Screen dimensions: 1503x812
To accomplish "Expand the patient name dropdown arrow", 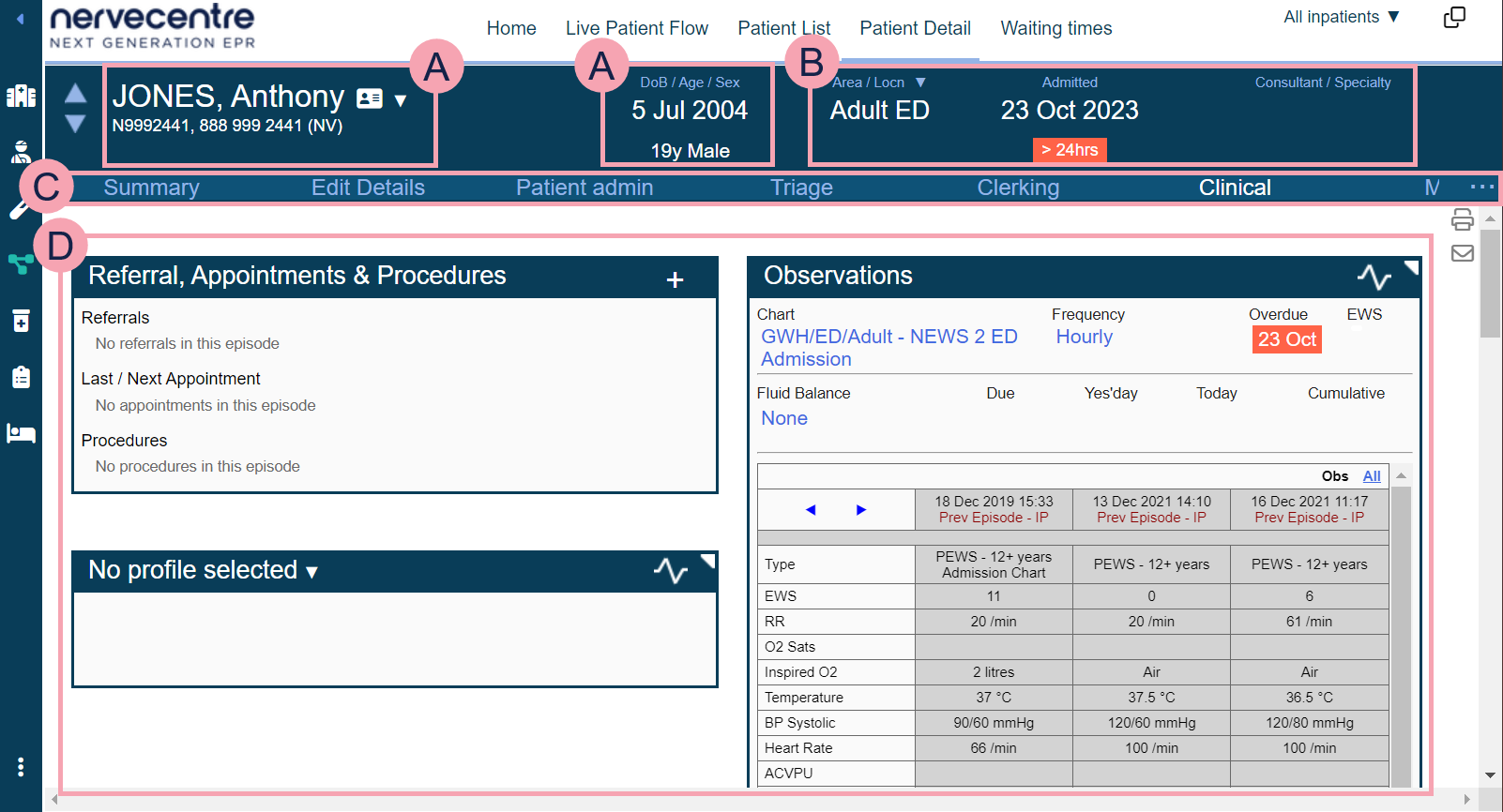I will coord(401,100).
